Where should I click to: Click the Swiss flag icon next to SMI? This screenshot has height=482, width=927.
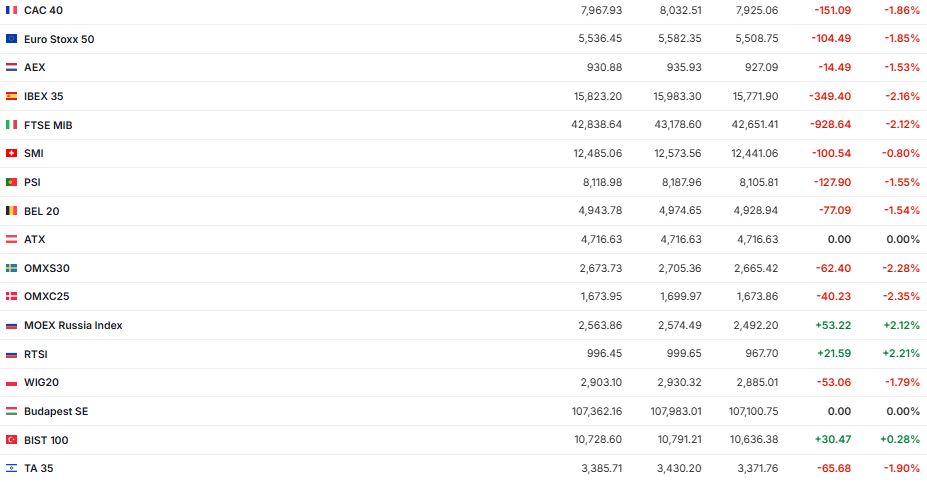click(11, 153)
